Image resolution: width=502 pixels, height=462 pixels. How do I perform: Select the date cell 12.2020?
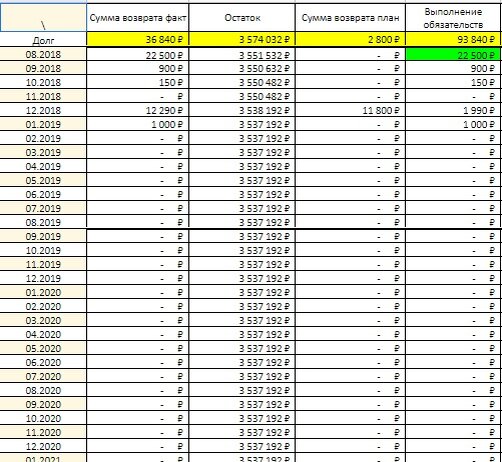(x=43, y=446)
